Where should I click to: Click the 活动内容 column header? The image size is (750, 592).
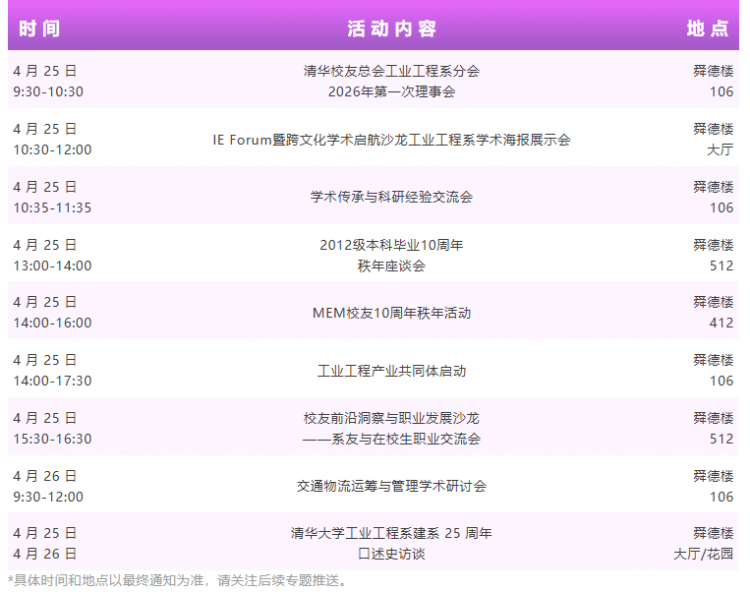[x=392, y=29]
